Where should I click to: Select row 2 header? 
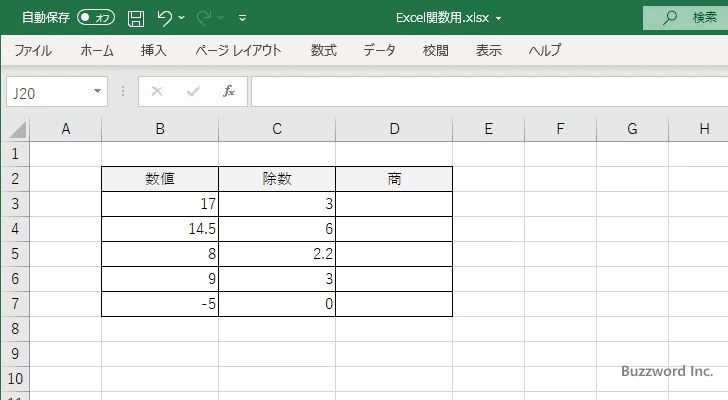pyautogui.click(x=15, y=179)
